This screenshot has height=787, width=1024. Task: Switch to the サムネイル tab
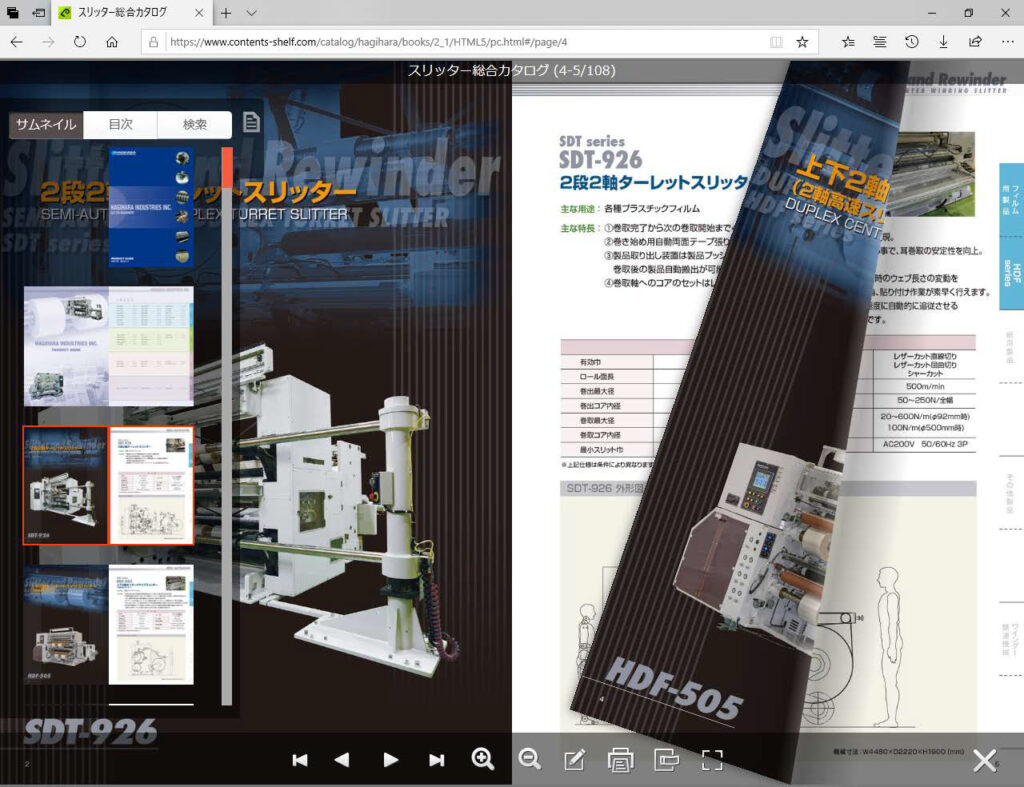(46, 124)
